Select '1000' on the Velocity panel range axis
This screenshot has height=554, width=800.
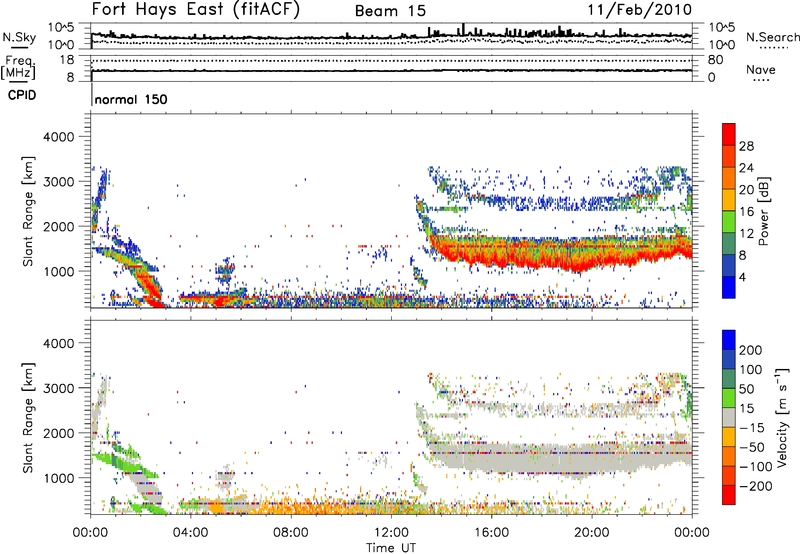point(59,478)
